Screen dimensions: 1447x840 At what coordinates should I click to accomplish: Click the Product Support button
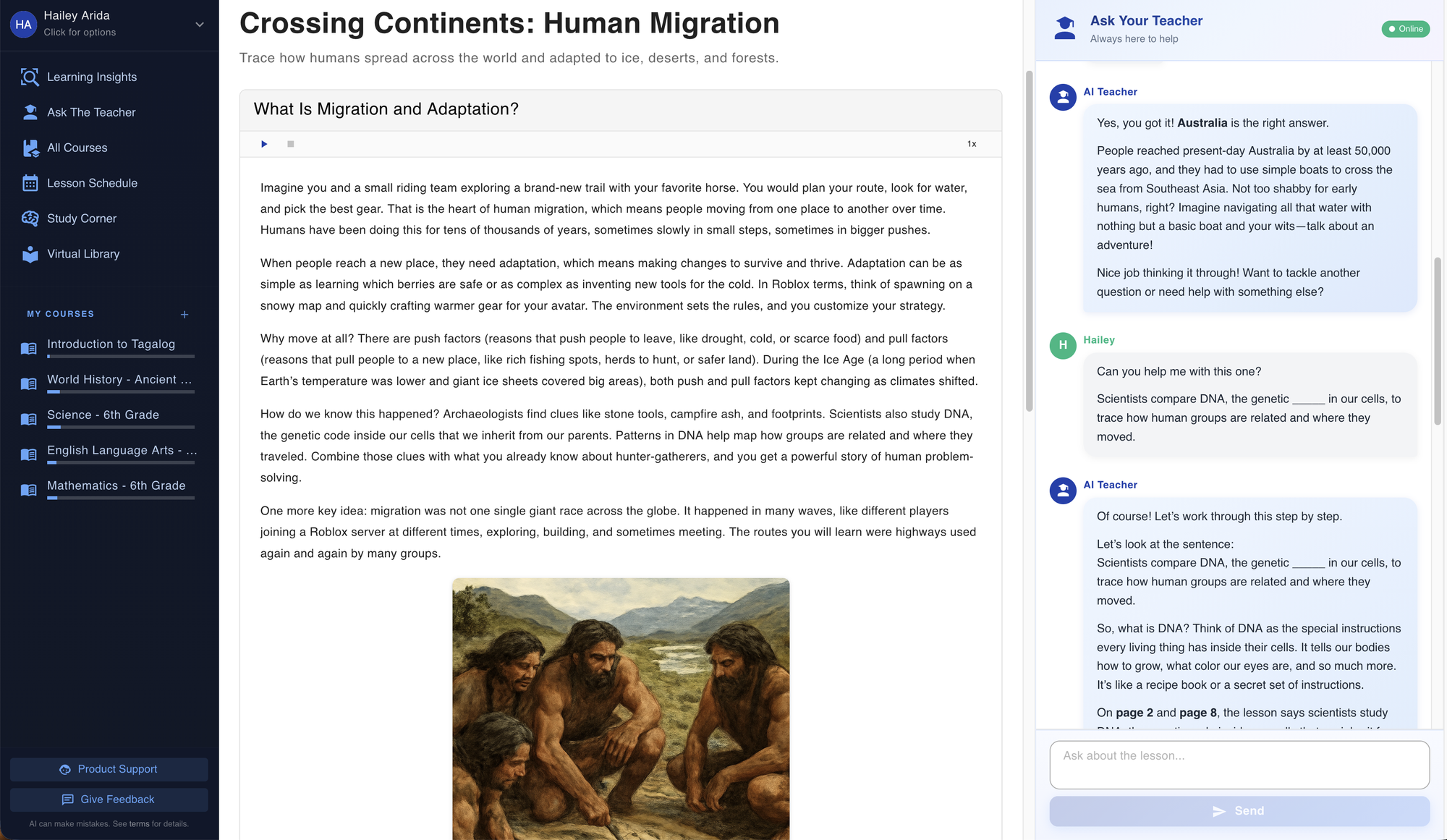coord(109,769)
